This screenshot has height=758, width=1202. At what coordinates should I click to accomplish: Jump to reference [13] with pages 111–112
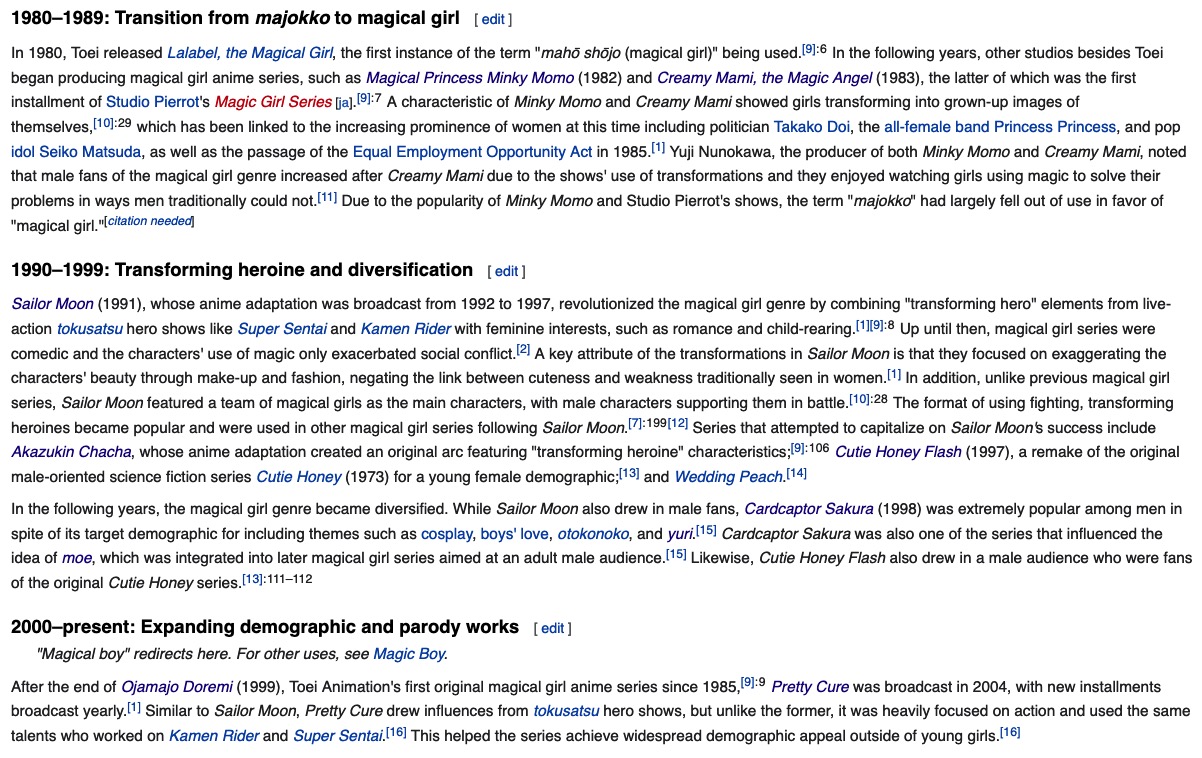(x=252, y=579)
